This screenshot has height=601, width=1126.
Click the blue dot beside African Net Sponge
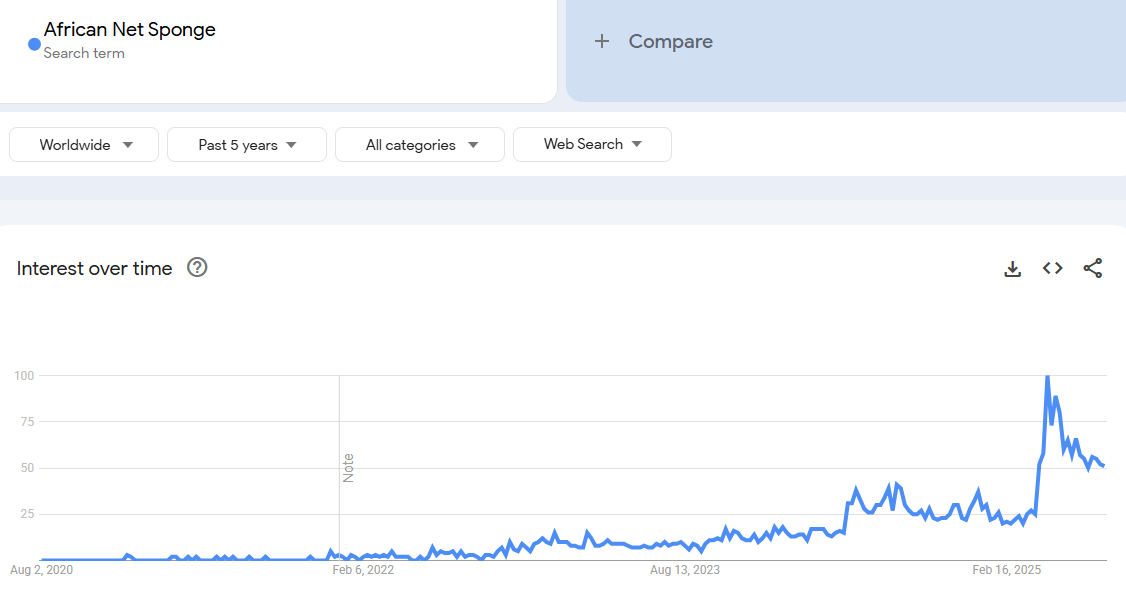click(x=34, y=44)
